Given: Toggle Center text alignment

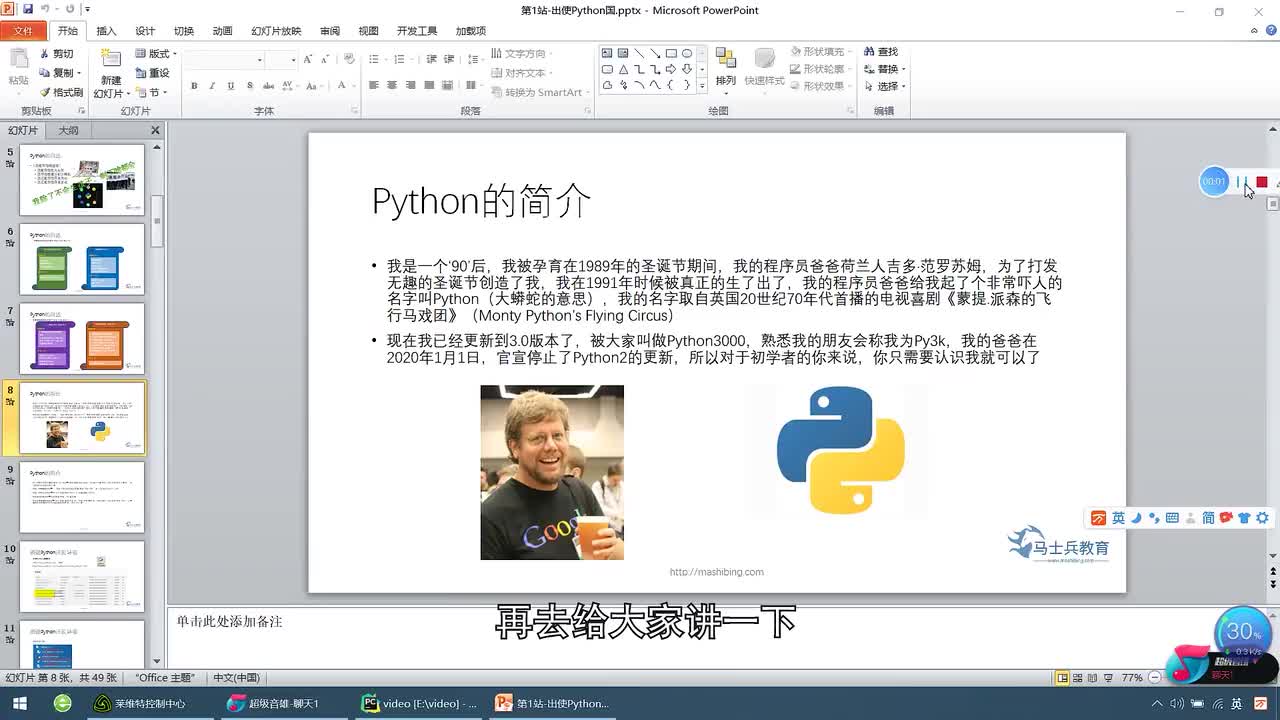Looking at the screenshot, I should click(x=392, y=86).
